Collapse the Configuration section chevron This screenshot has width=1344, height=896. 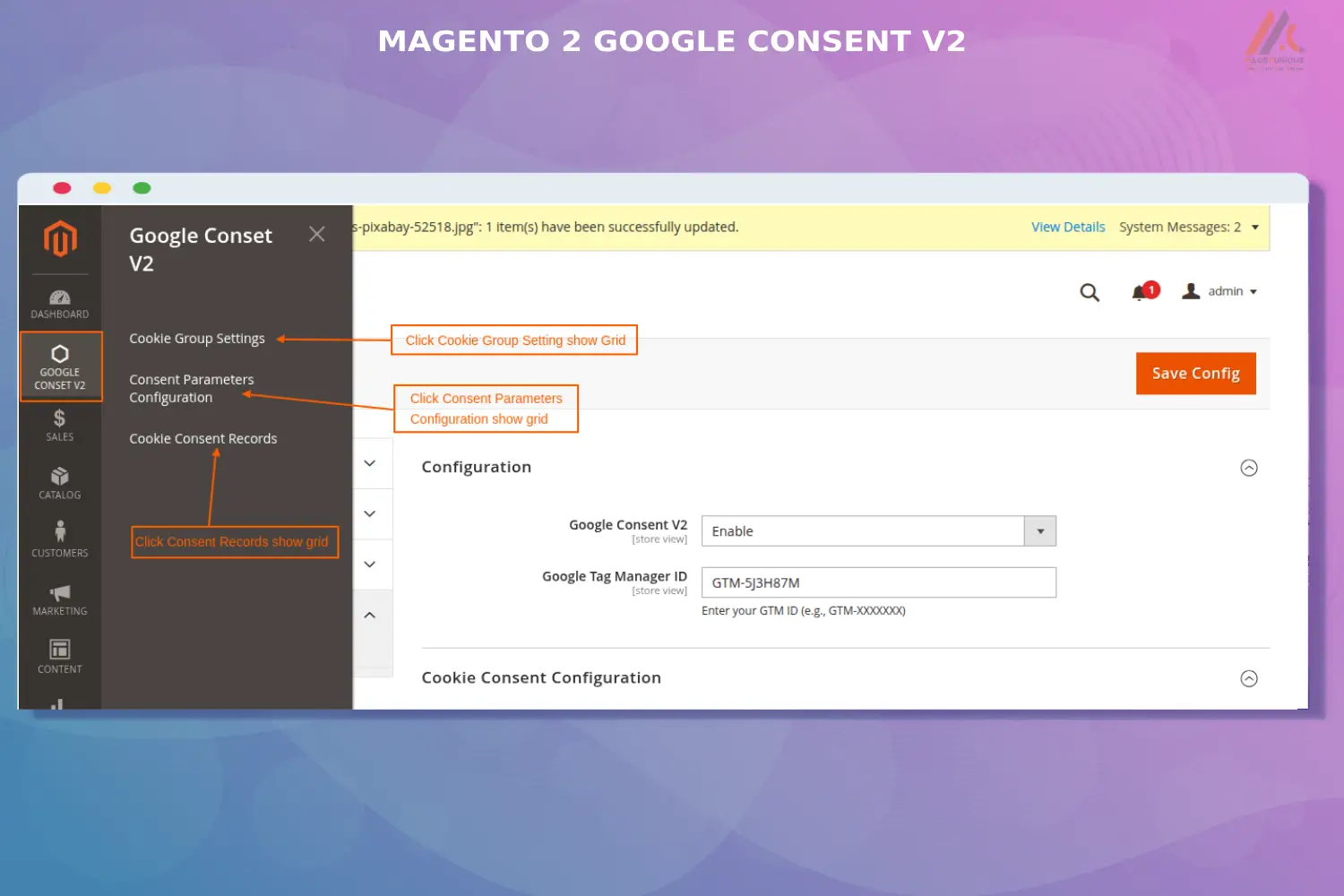(x=1249, y=467)
